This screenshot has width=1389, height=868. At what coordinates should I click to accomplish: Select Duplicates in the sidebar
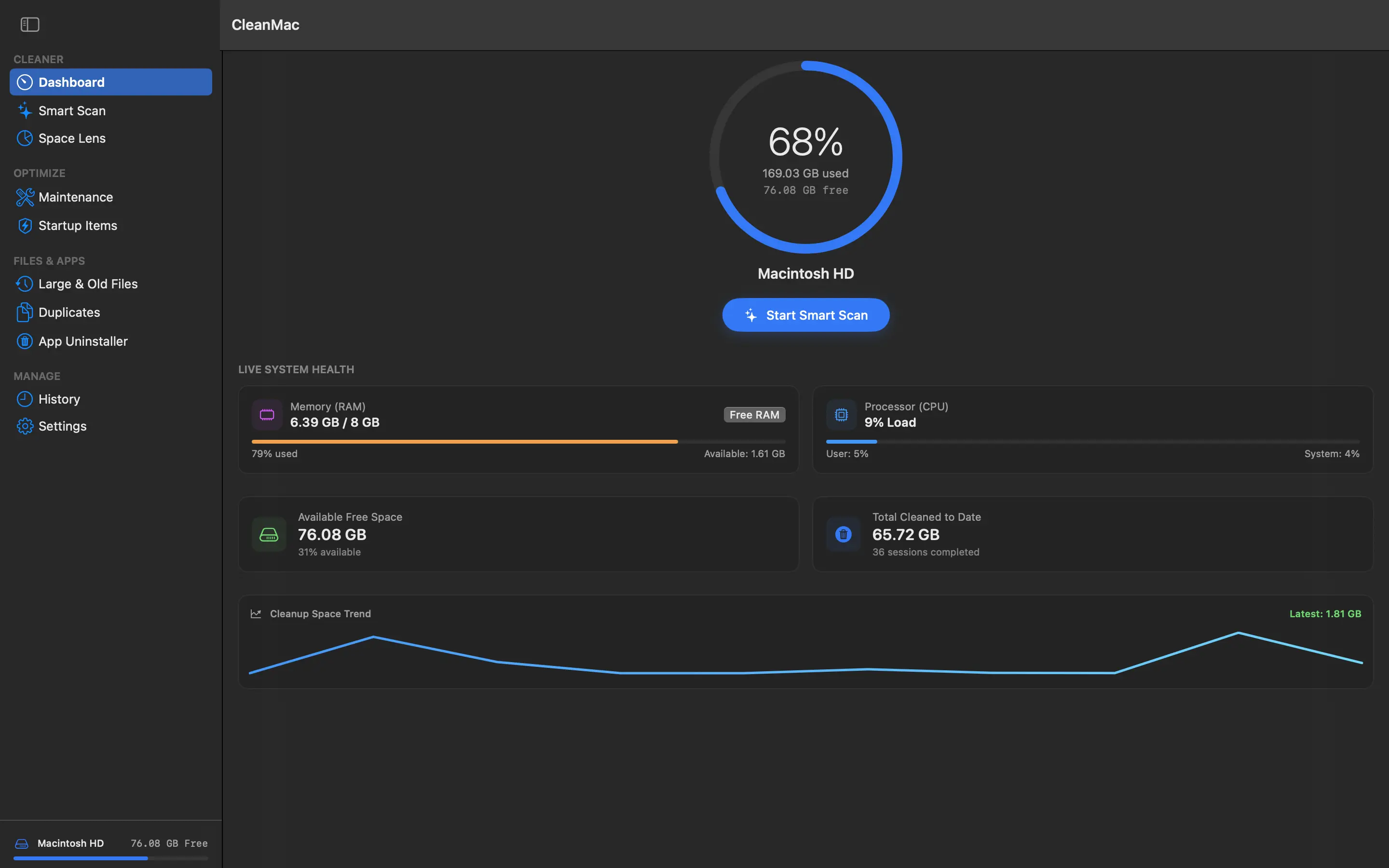(x=111, y=312)
